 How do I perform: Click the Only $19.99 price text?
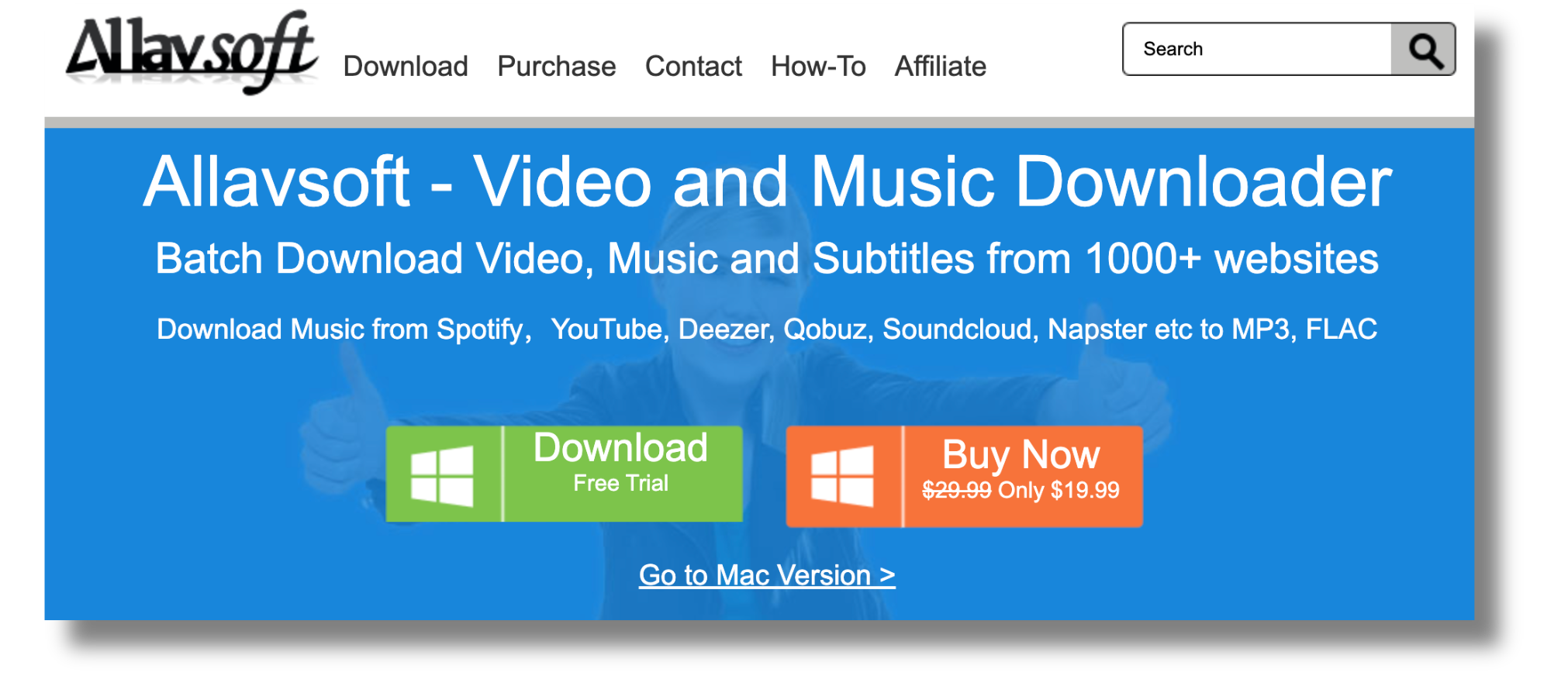pos(1059,490)
